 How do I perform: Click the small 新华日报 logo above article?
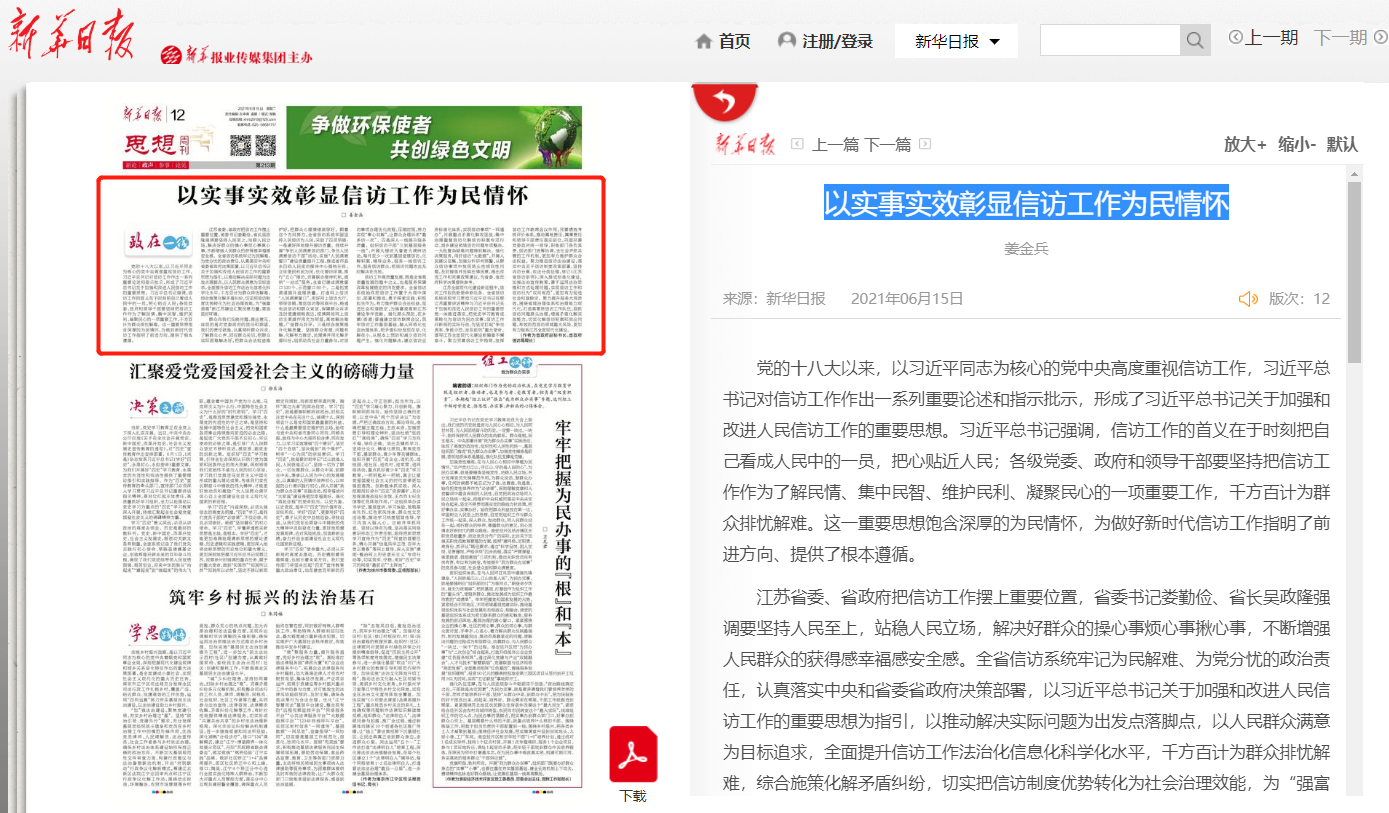tap(745, 143)
